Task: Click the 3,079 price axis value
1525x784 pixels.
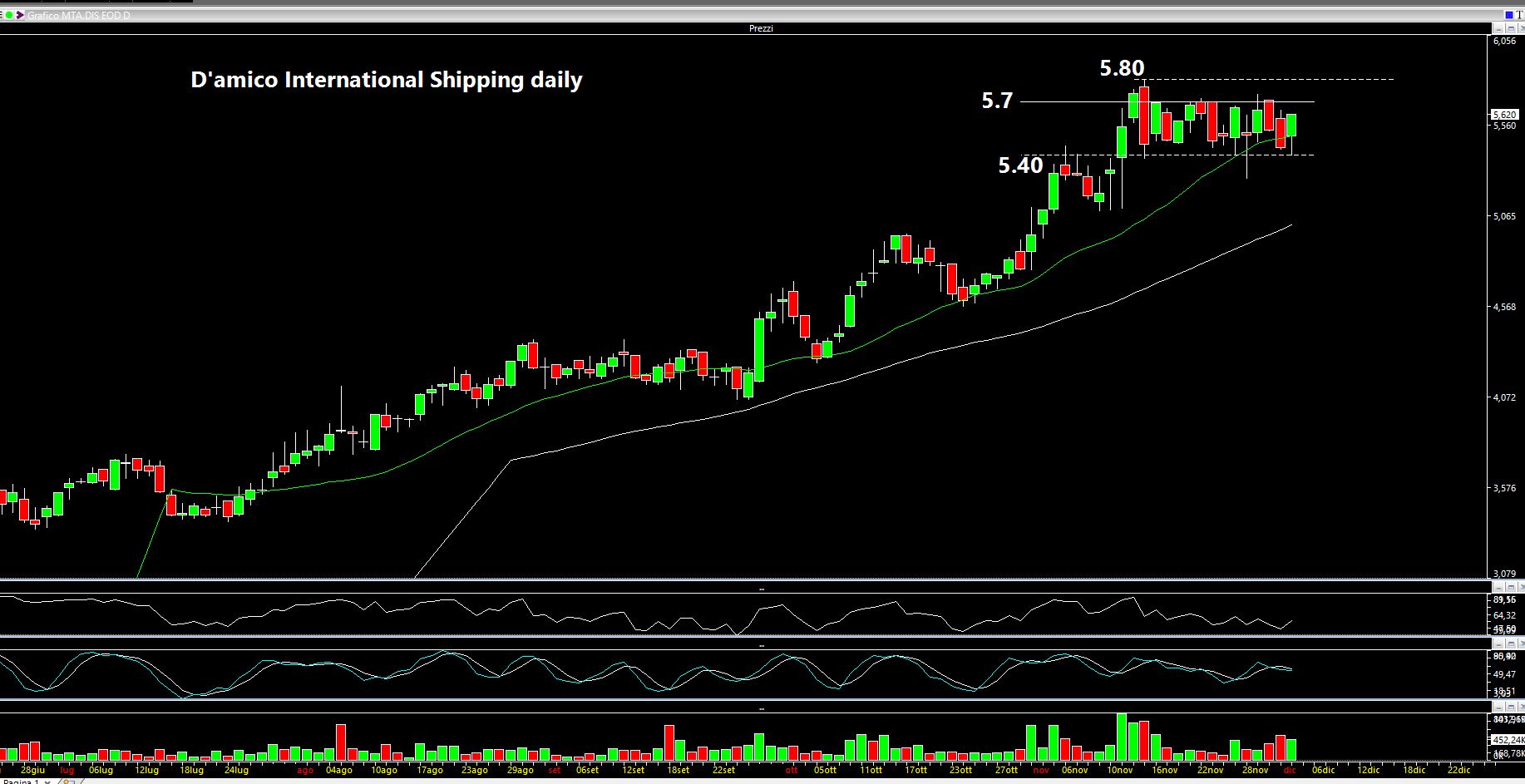Action: point(1504,574)
